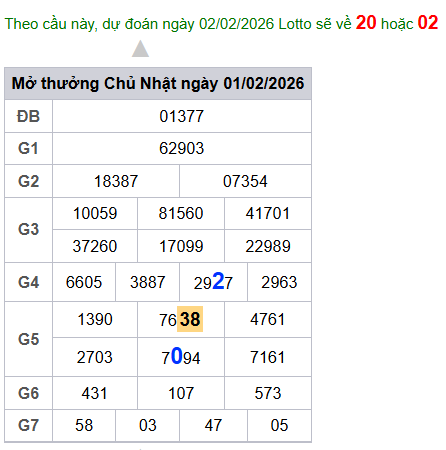This screenshot has height=450, width=446.
Task: Select G7 number 47
Action: [x=213, y=425]
